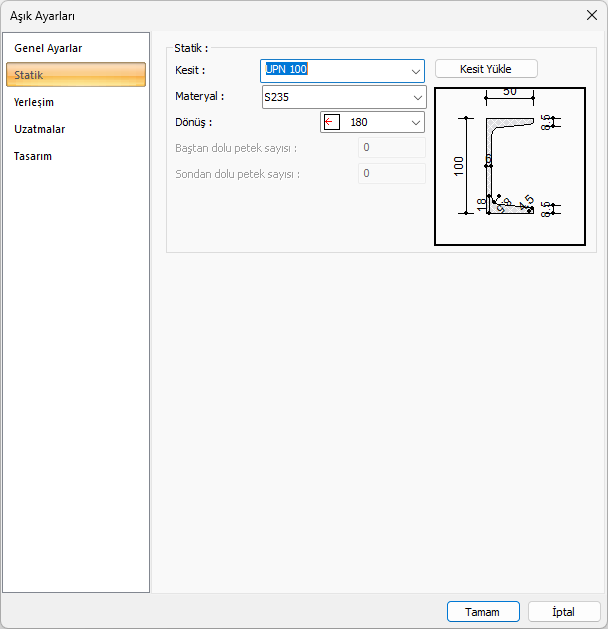Open the Tasarım settings page
The height and width of the screenshot is (629, 608).
click(x=33, y=156)
